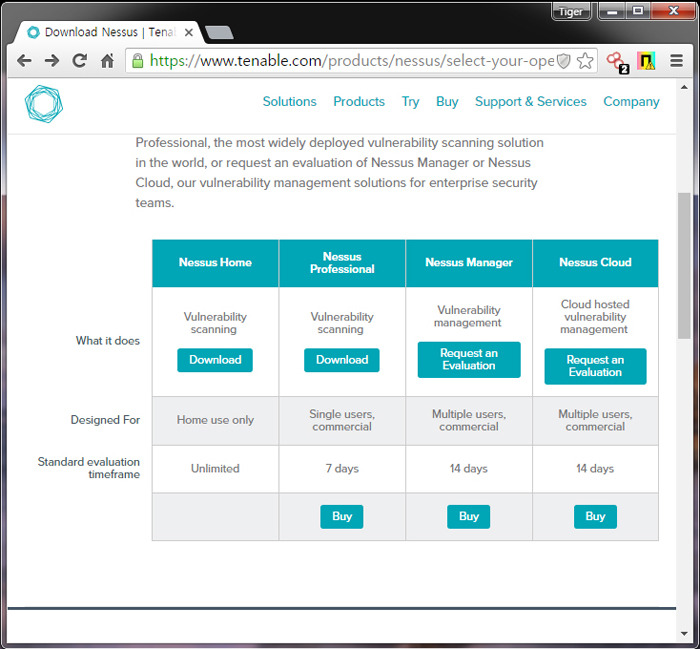Open the Support & Services menu
Screen dimensions: 700x649
pos(530,102)
